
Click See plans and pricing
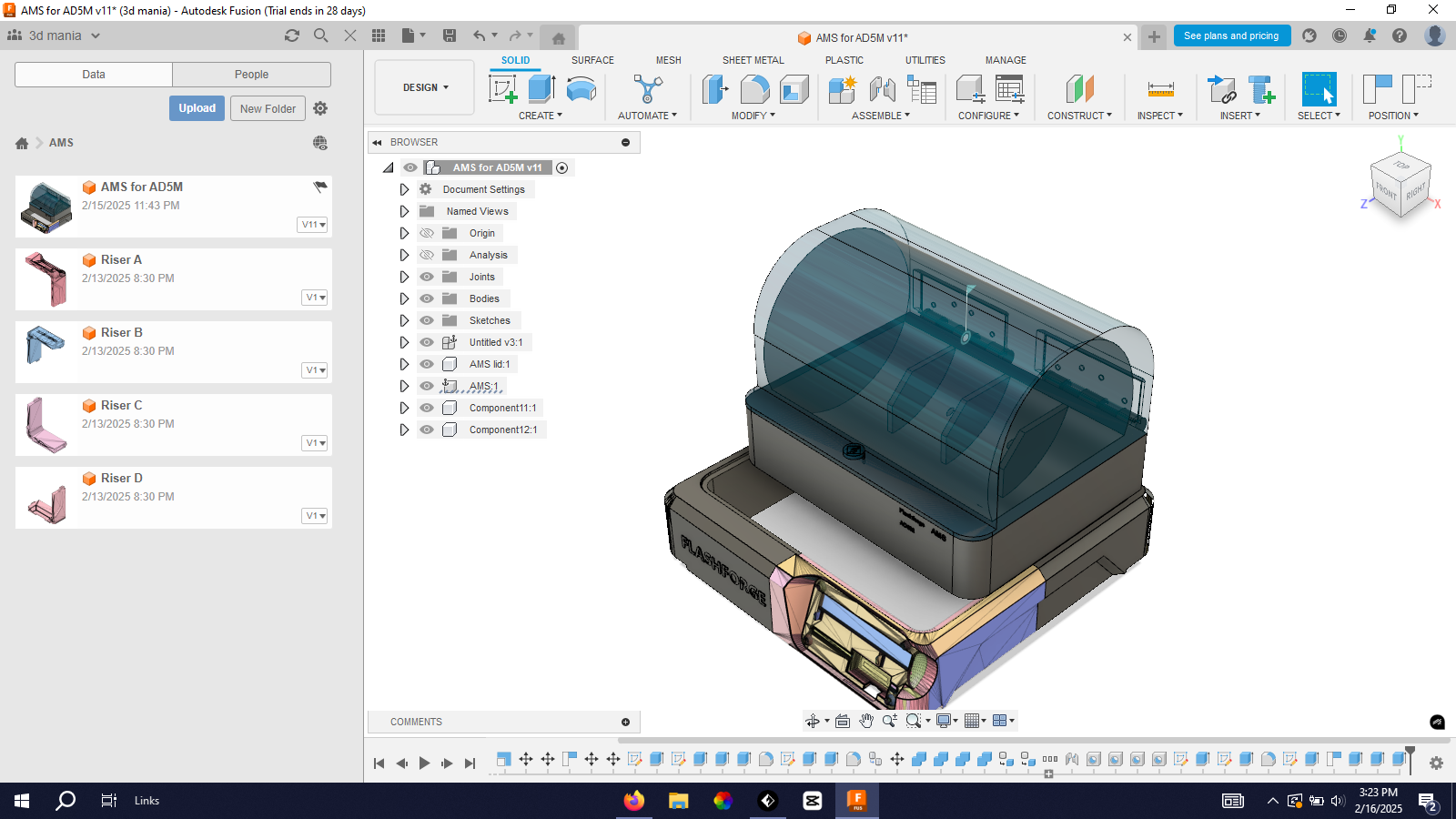point(1231,35)
